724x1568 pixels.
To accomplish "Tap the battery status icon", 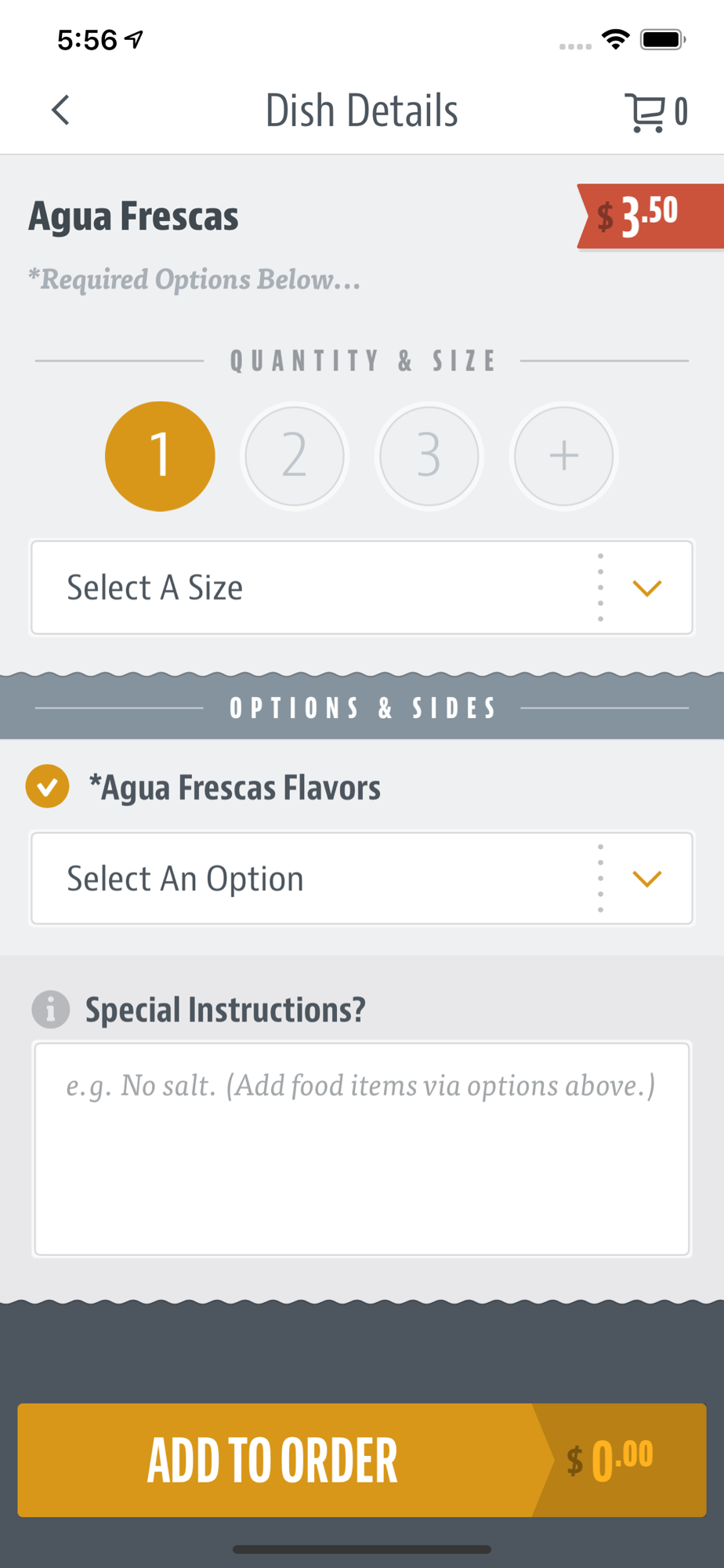I will pyautogui.click(x=663, y=39).
